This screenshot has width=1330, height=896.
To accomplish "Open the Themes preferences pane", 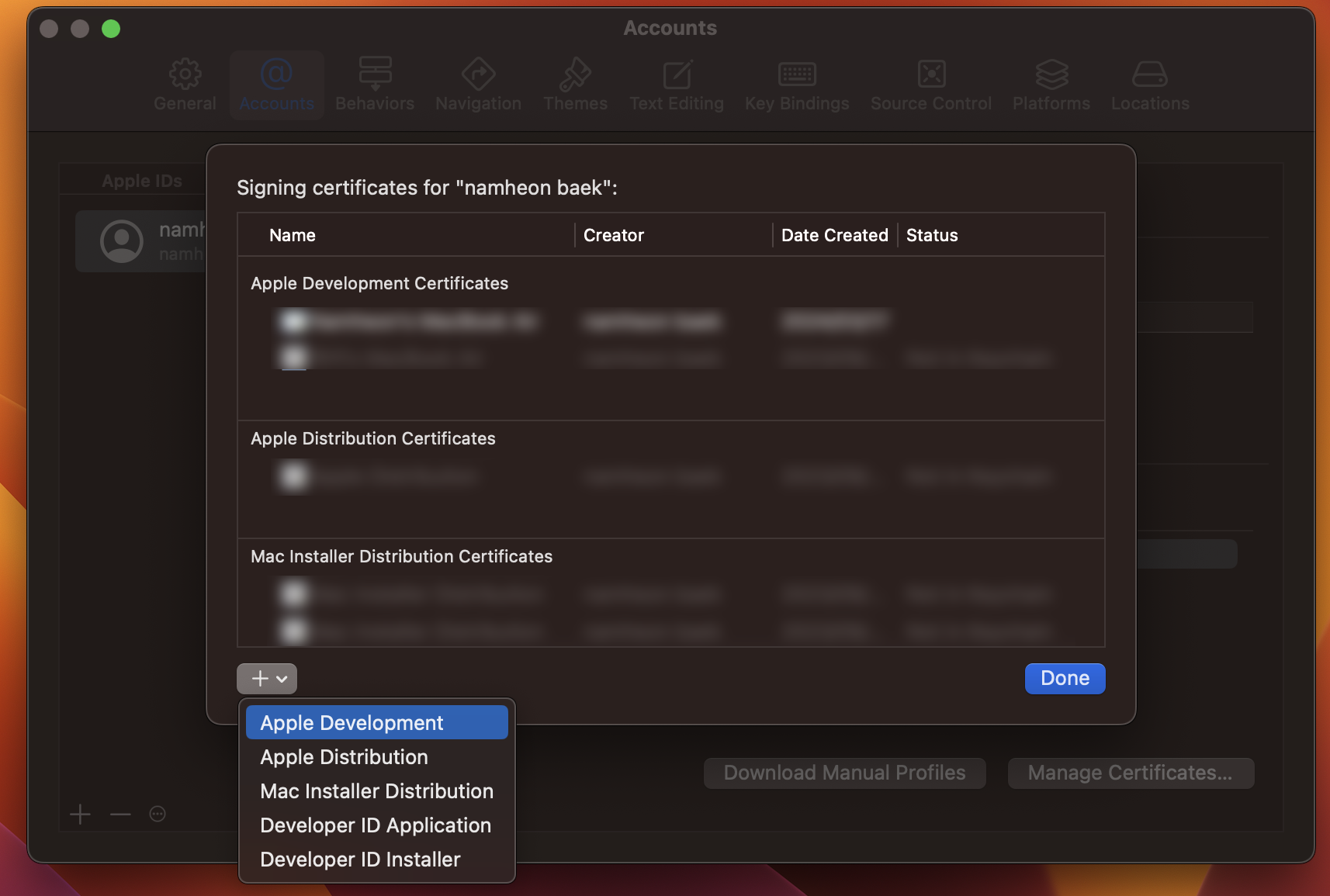I will [575, 85].
